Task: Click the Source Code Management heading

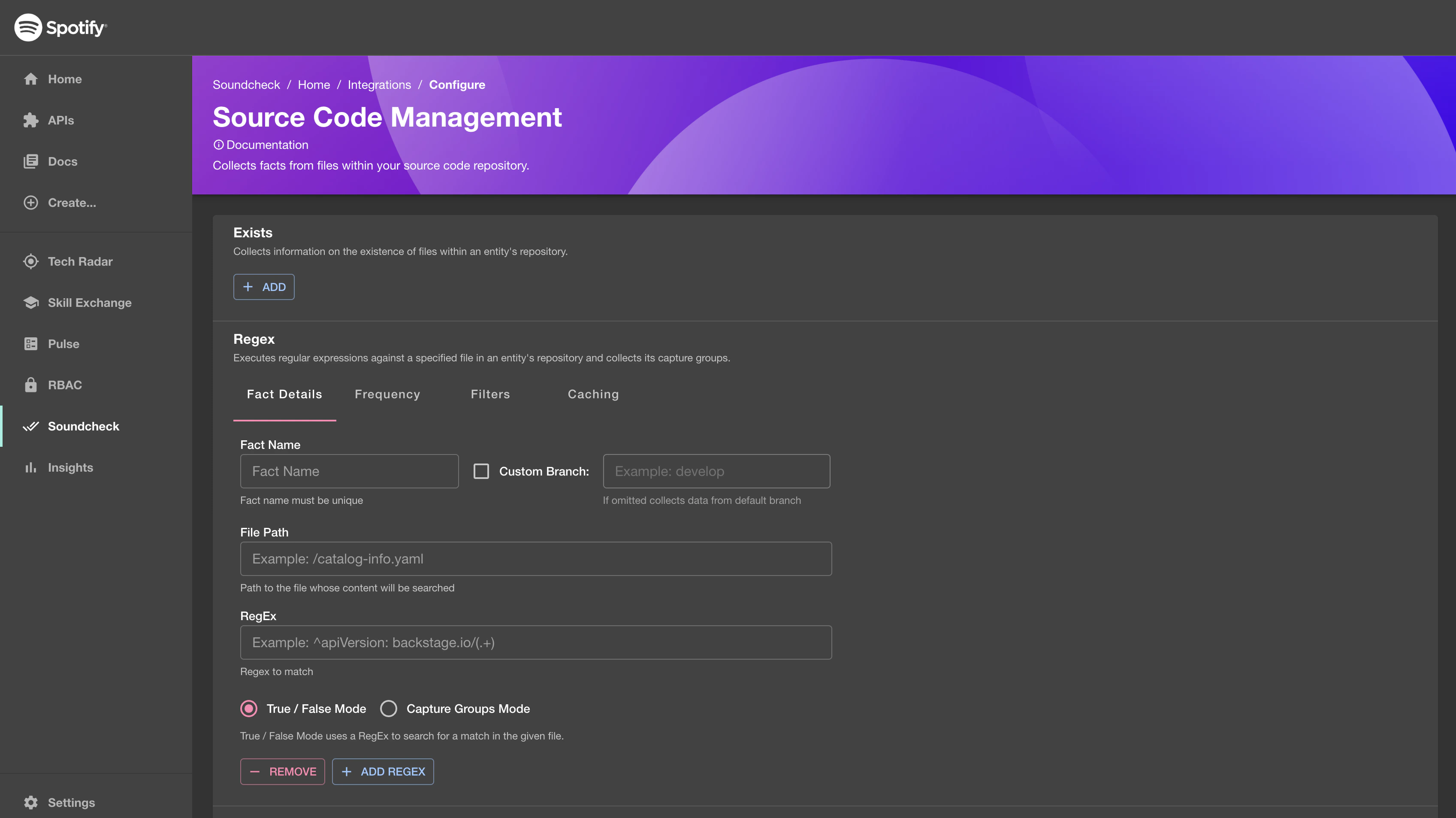Action: (x=387, y=117)
